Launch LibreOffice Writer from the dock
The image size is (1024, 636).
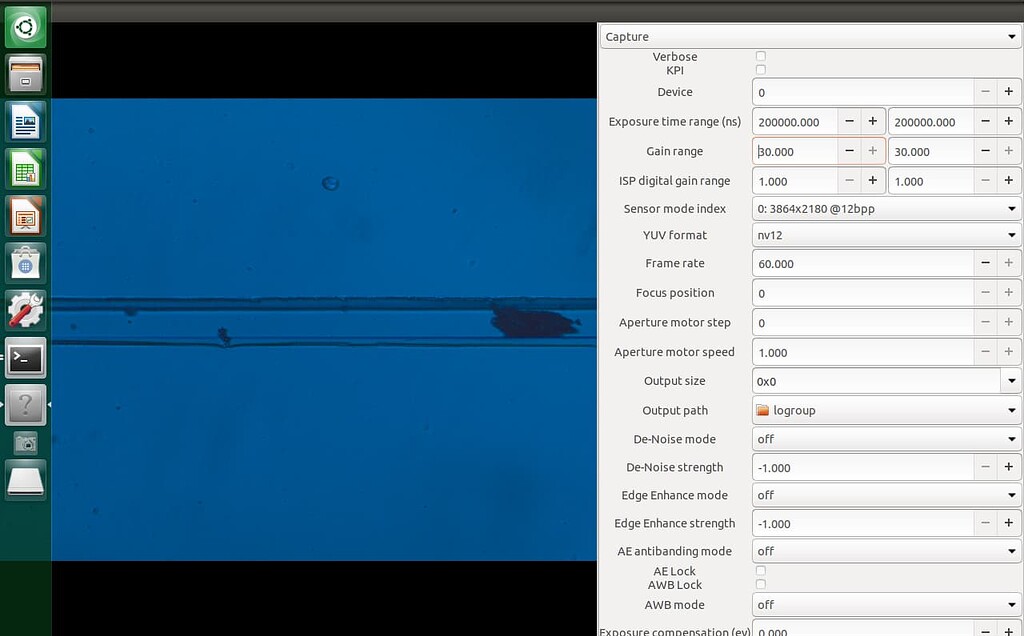pos(24,121)
